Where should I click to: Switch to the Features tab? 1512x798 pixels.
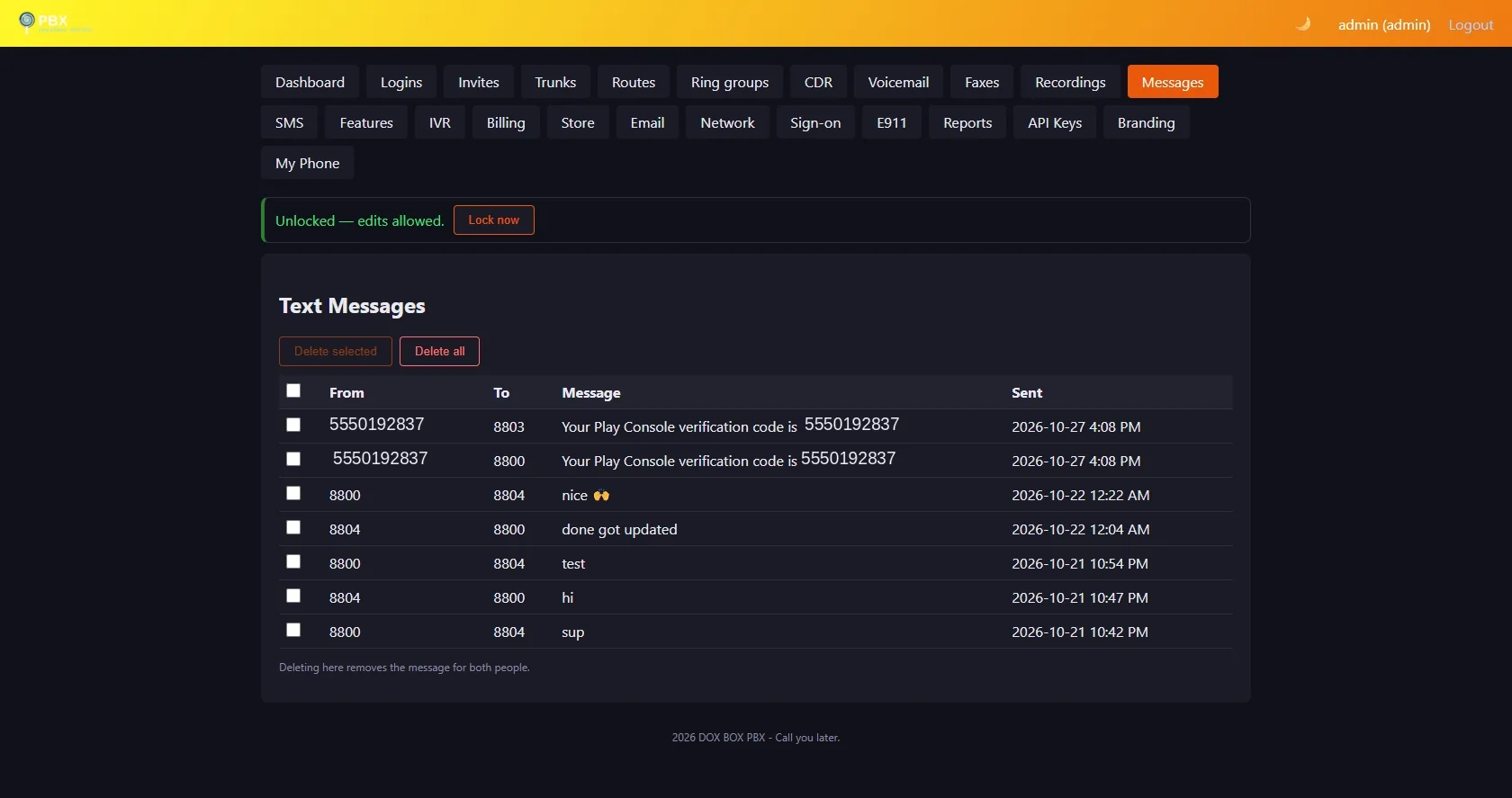click(366, 122)
